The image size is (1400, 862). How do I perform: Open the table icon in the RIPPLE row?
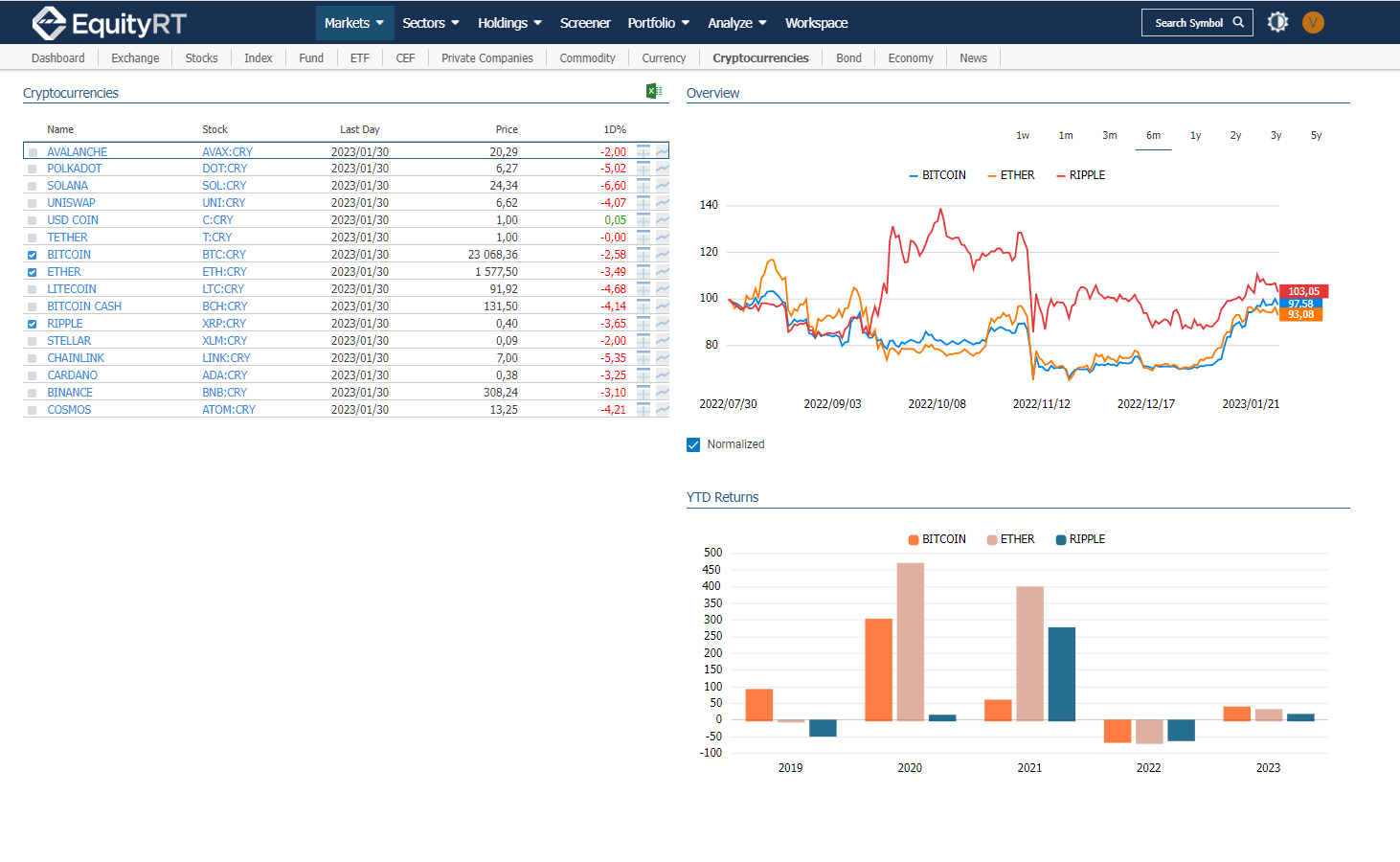[x=644, y=324]
